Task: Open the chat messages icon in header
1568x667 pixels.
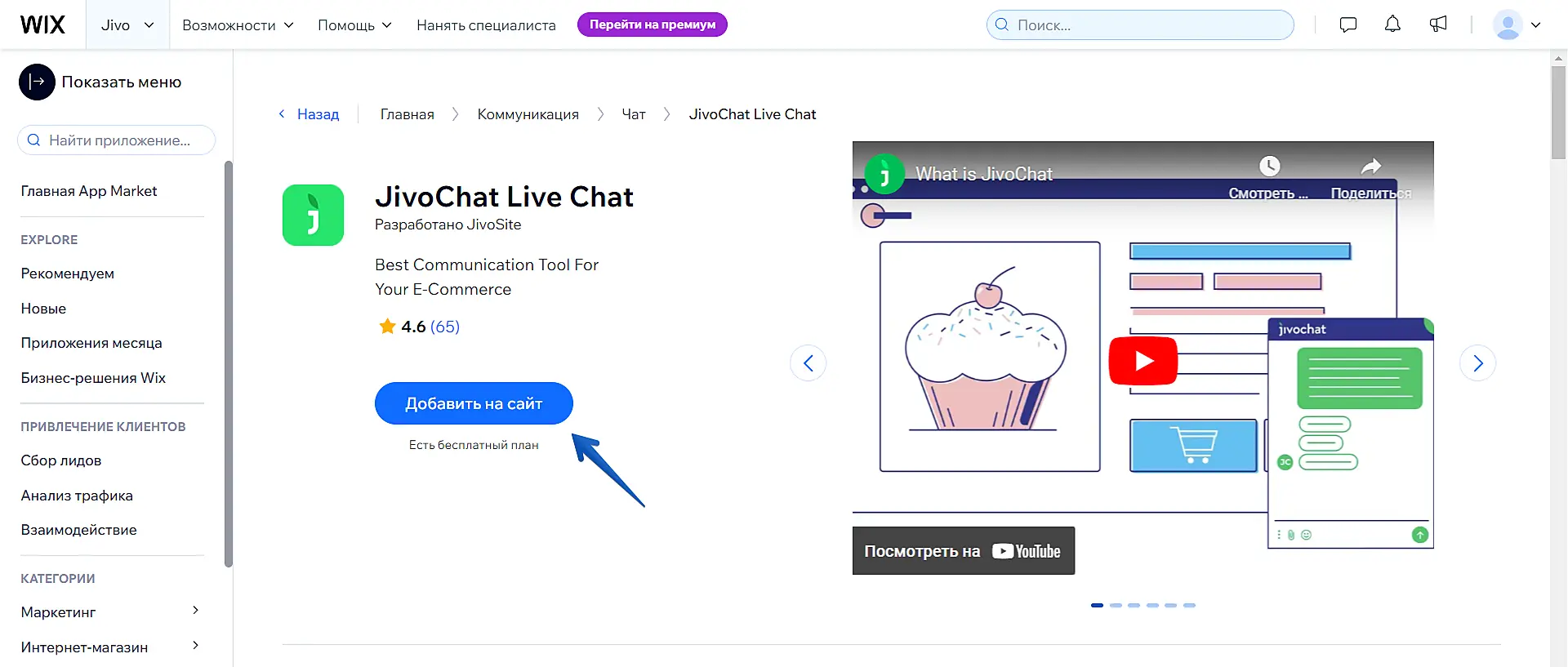Action: [1348, 24]
